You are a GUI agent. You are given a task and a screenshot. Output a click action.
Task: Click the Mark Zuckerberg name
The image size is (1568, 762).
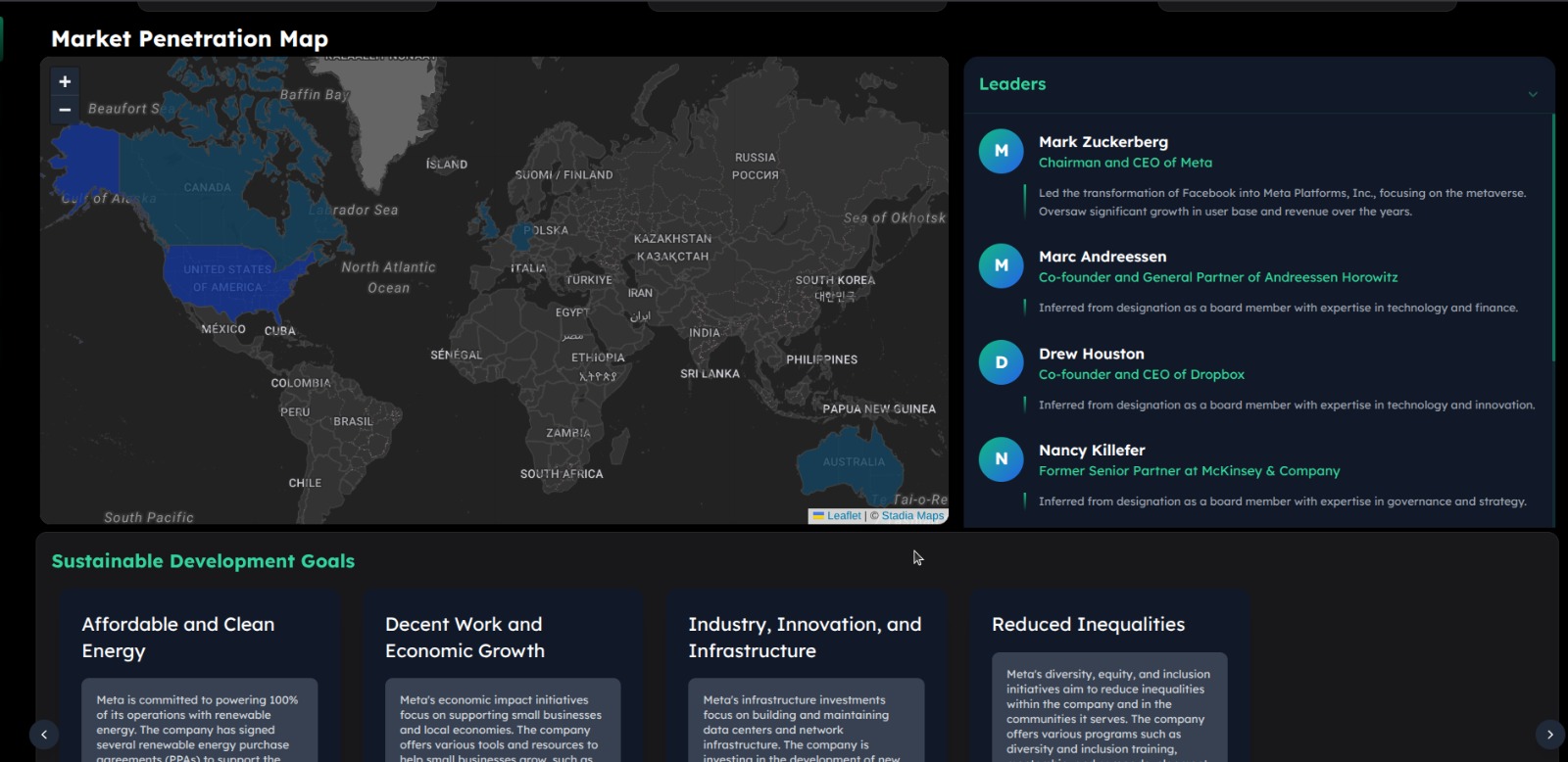tap(1103, 142)
